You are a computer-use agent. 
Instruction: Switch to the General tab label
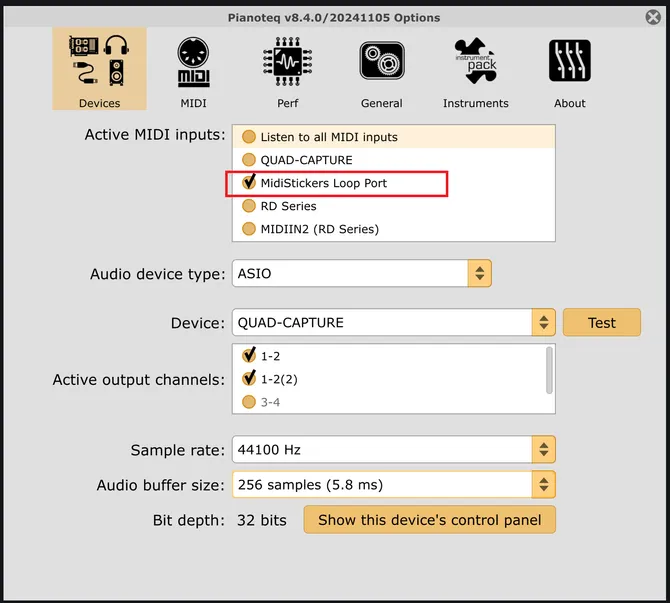coord(382,103)
